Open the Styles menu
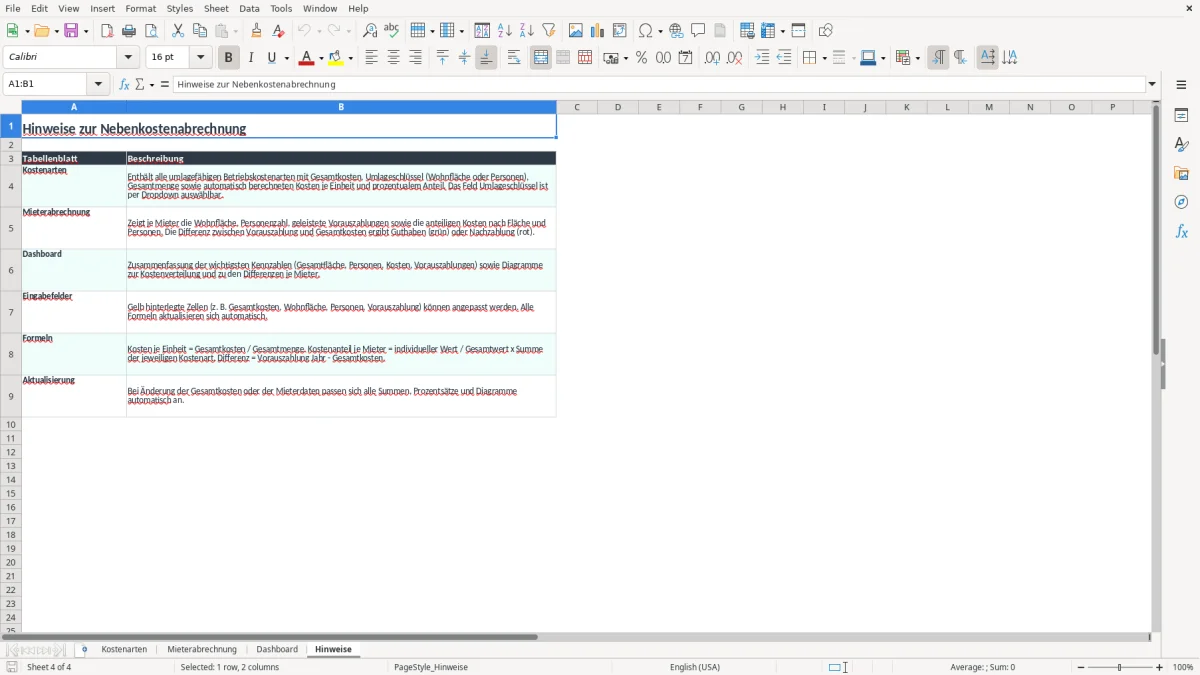Image resolution: width=1200 pixels, height=675 pixels. [x=180, y=8]
